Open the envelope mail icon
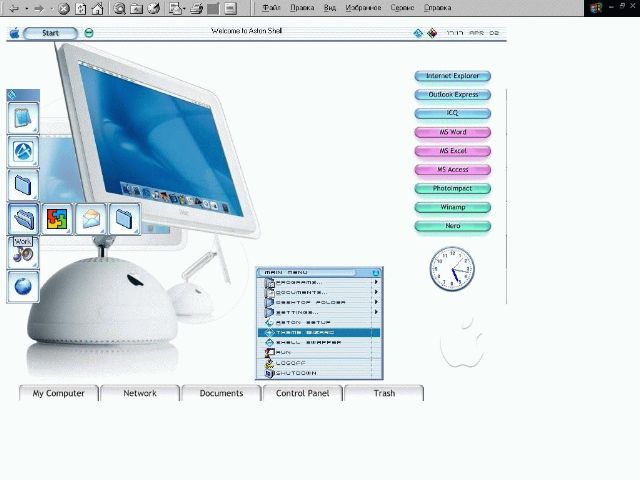Image resolution: width=640 pixels, height=480 pixels. [91, 219]
